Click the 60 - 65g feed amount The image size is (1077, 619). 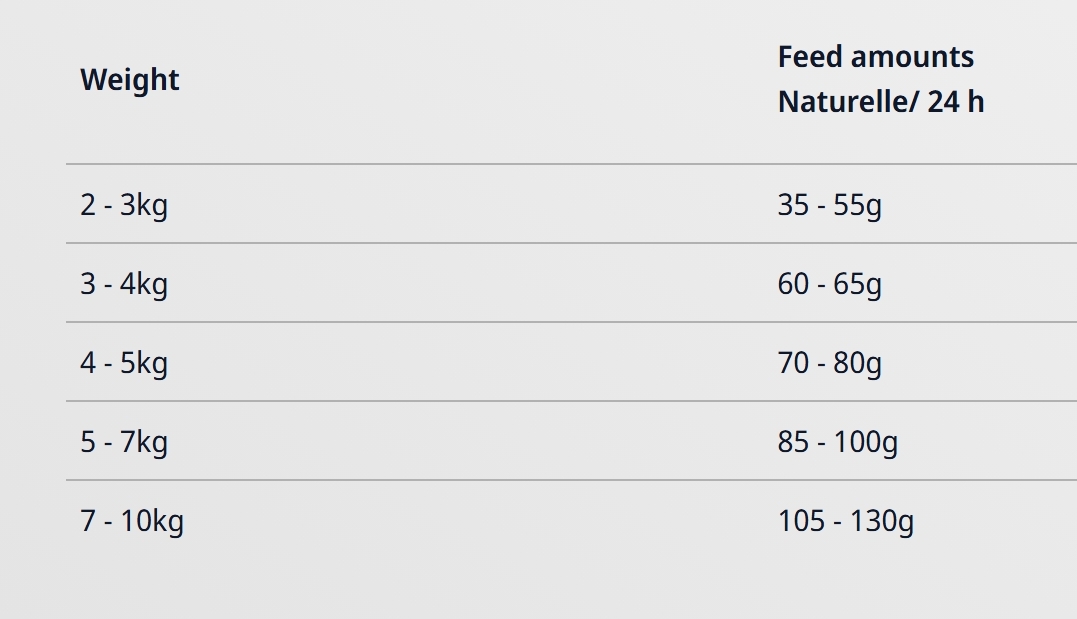coord(829,284)
